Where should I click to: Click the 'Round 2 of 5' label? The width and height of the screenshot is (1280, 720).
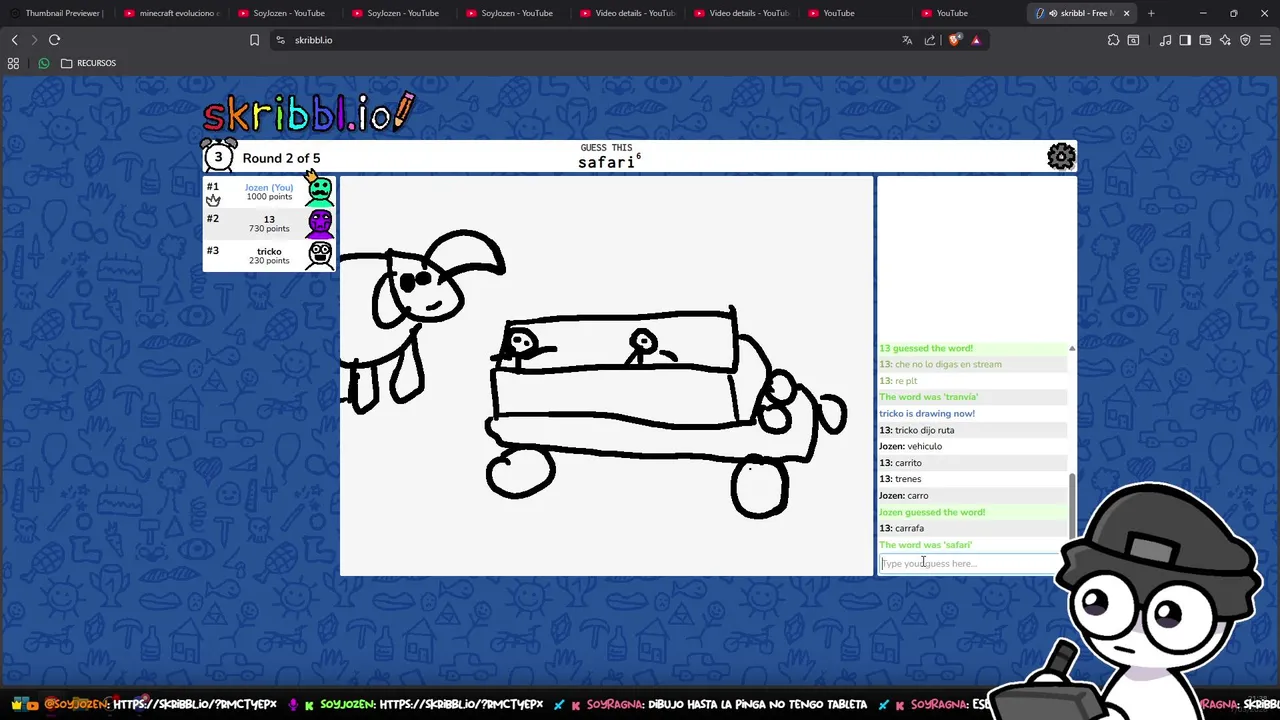click(x=281, y=158)
